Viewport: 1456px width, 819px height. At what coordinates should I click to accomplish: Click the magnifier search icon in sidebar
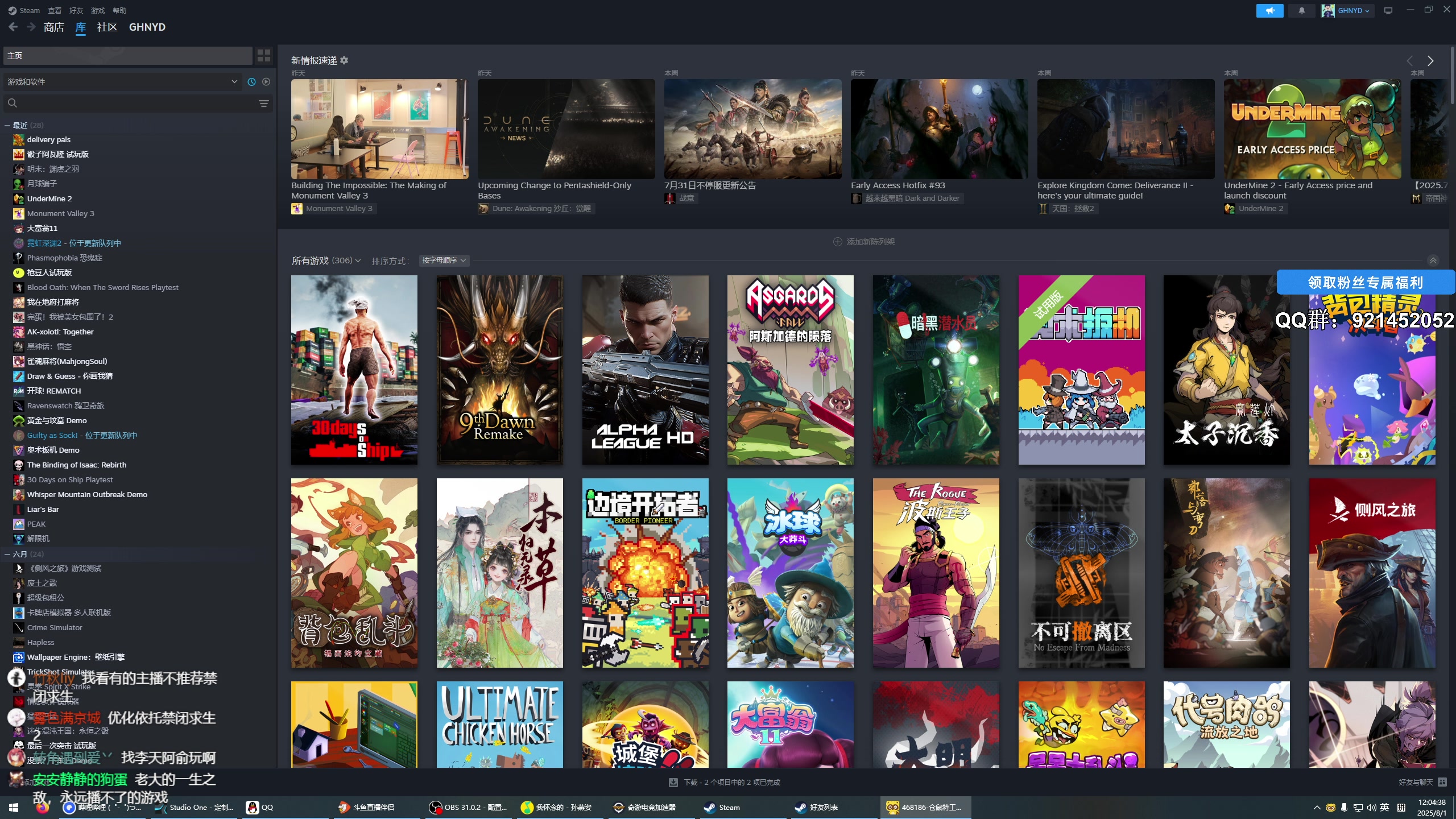click(13, 103)
